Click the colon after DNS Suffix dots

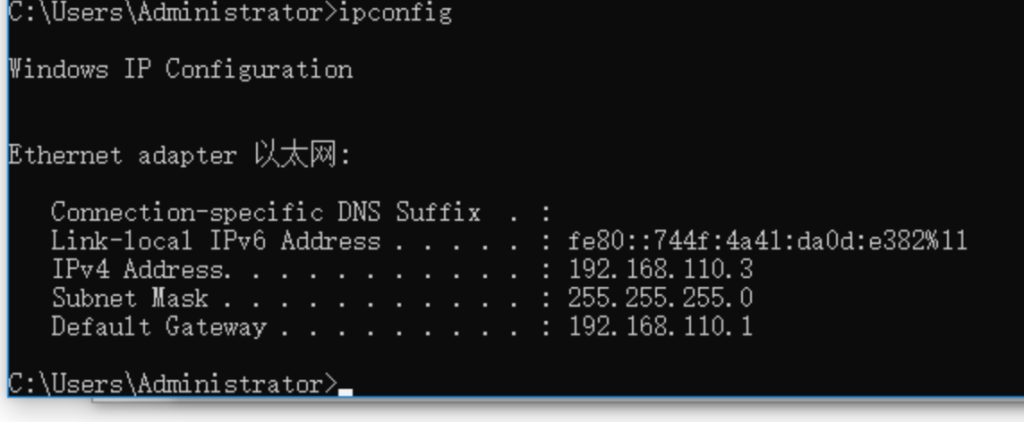click(x=546, y=213)
